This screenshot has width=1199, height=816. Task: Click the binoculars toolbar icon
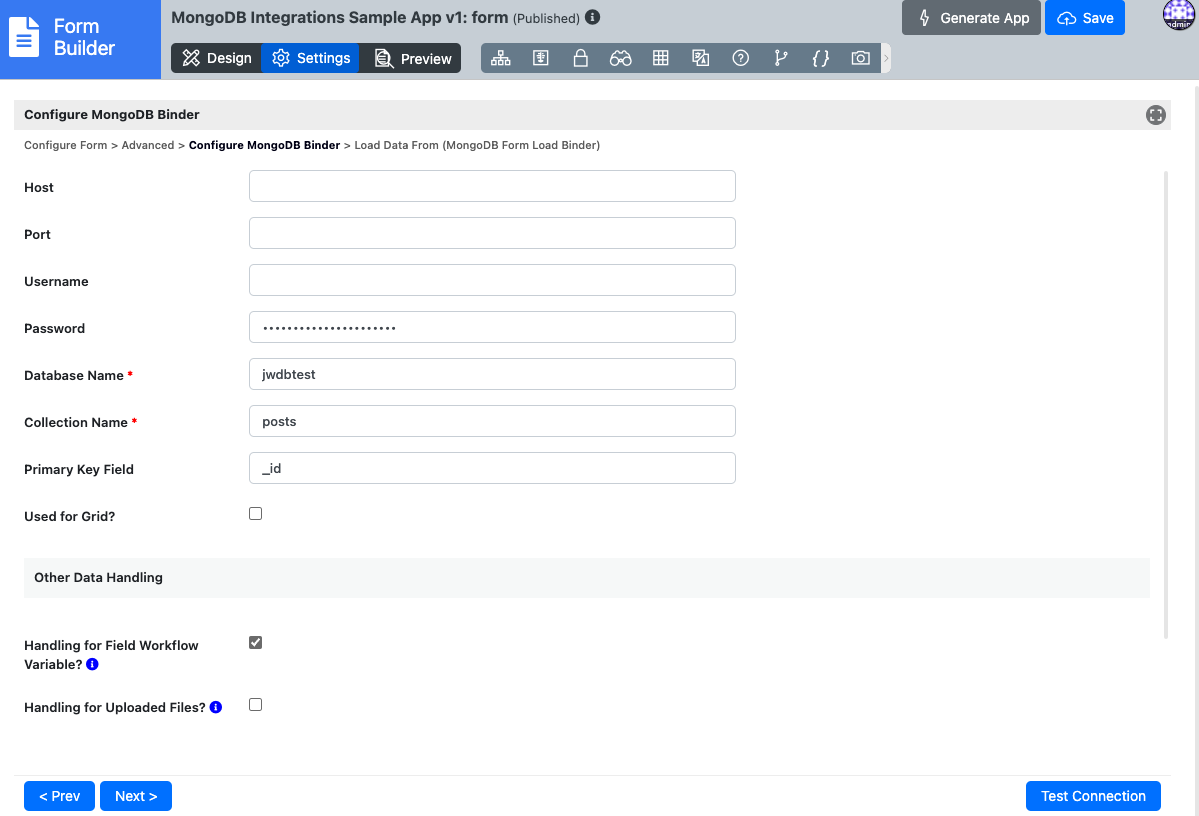tap(620, 58)
